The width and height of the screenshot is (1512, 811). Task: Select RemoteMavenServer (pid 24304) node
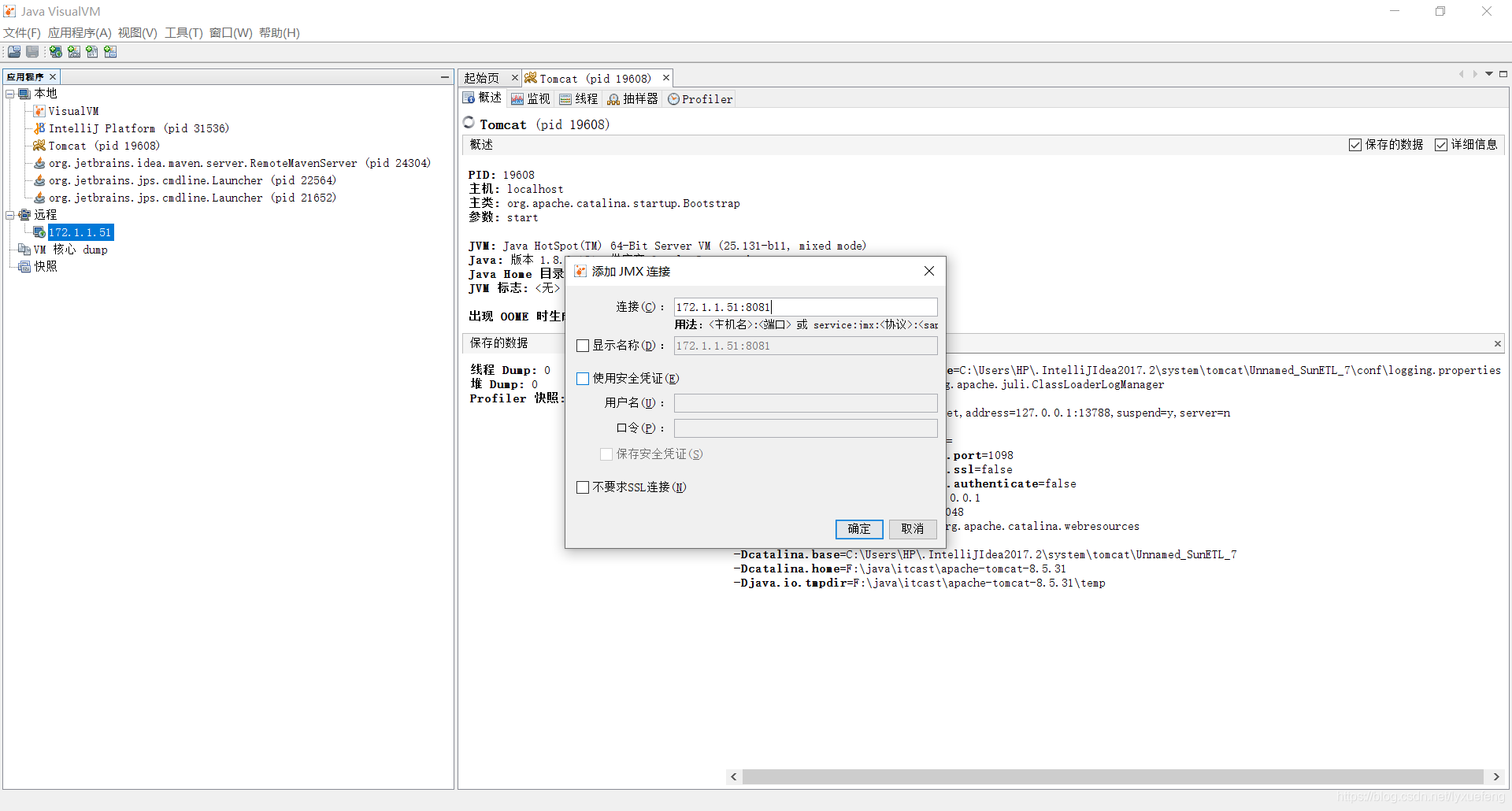click(x=239, y=163)
